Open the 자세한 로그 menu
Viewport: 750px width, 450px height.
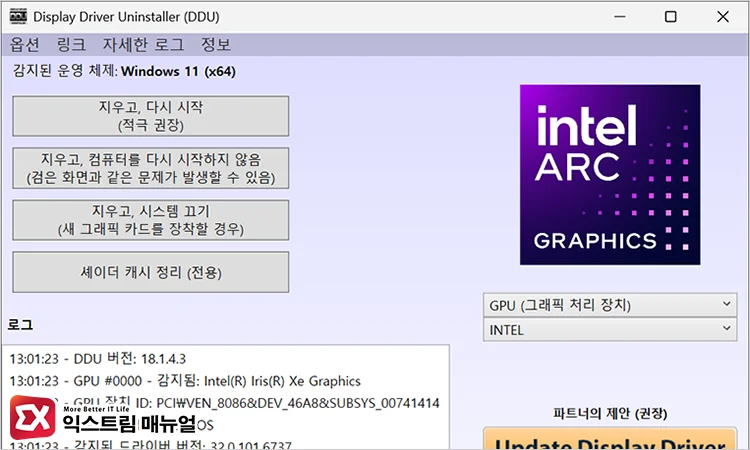[x=143, y=44]
